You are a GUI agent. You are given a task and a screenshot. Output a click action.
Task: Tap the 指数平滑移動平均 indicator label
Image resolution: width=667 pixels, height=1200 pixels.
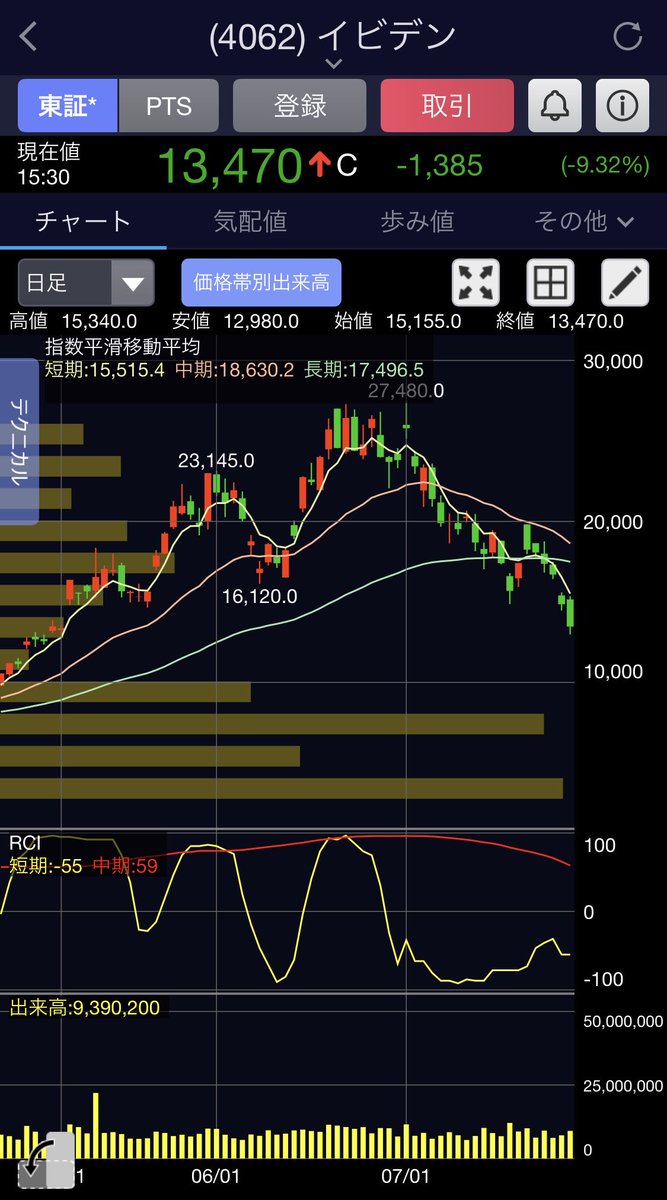[123, 348]
